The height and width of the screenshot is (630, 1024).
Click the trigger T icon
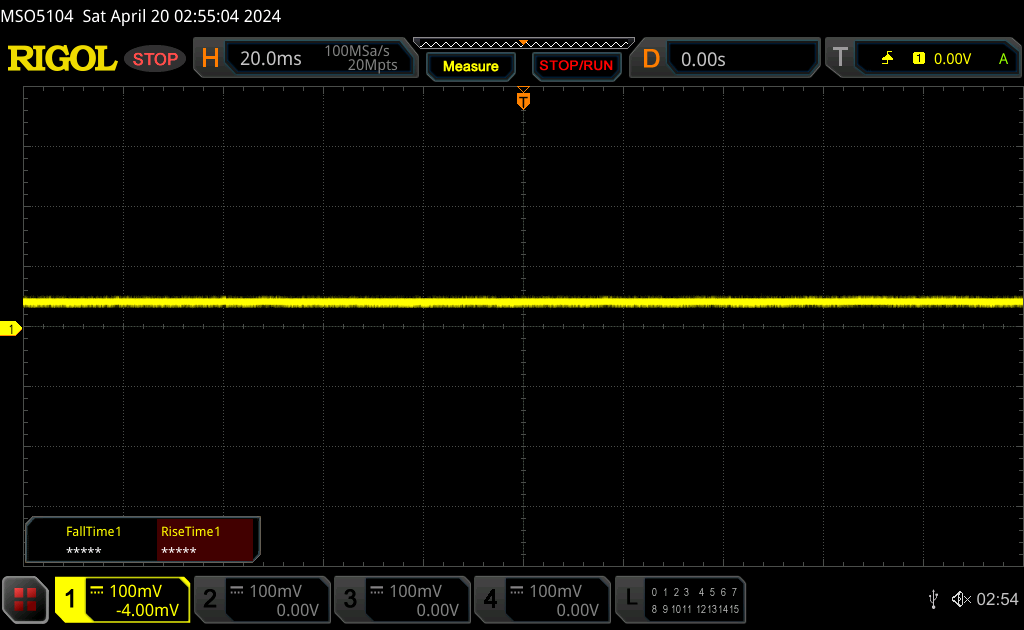click(840, 59)
